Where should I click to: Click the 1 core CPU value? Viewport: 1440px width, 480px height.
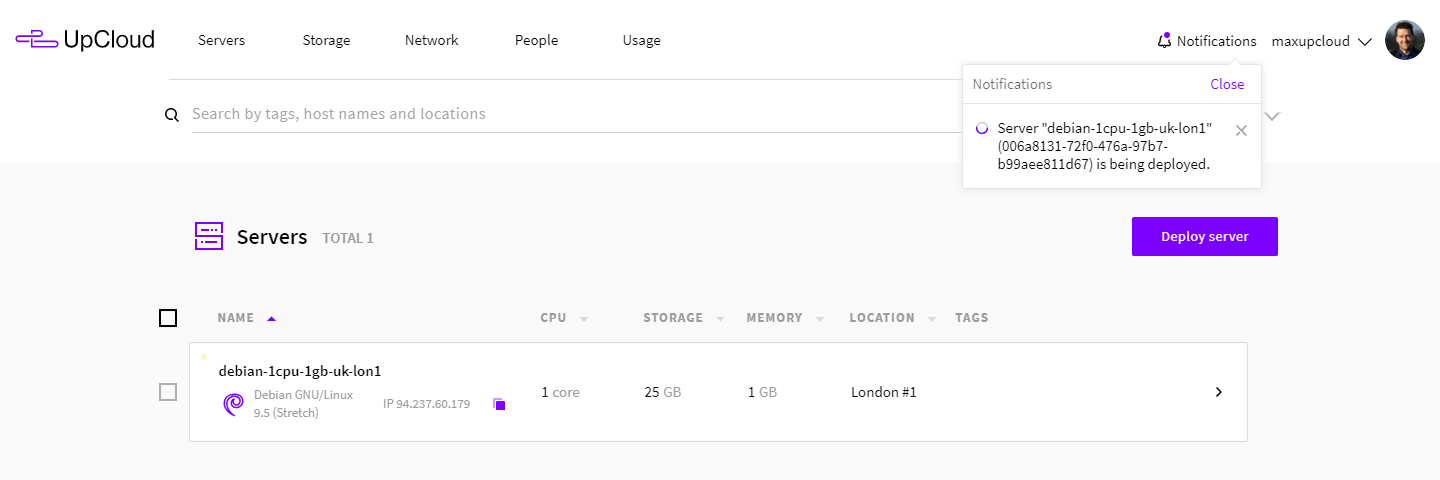561,392
